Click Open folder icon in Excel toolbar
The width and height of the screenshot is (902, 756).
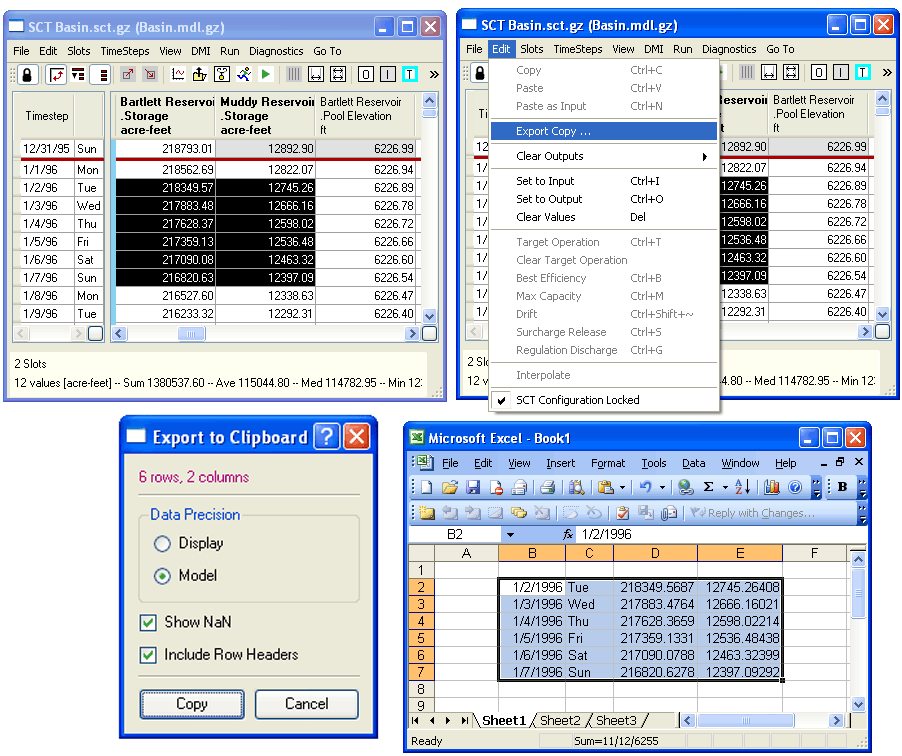coord(450,487)
